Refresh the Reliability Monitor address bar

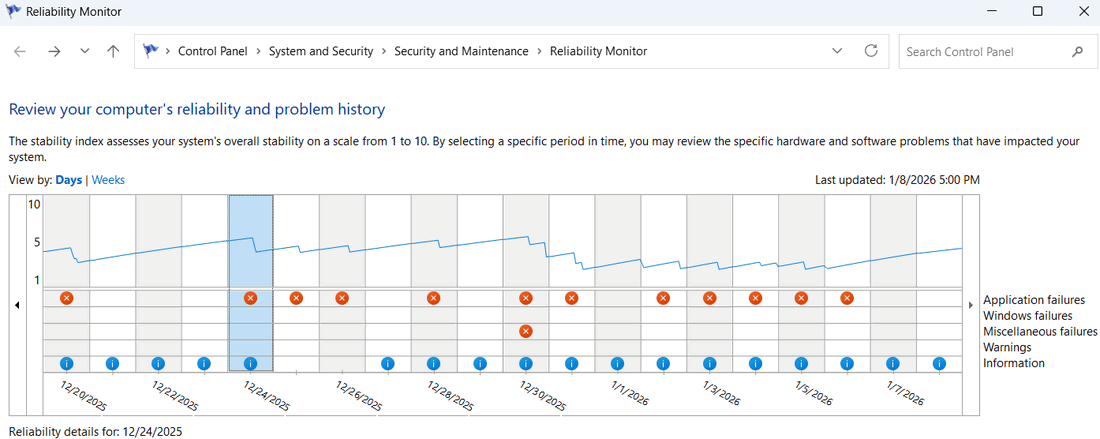[x=871, y=51]
